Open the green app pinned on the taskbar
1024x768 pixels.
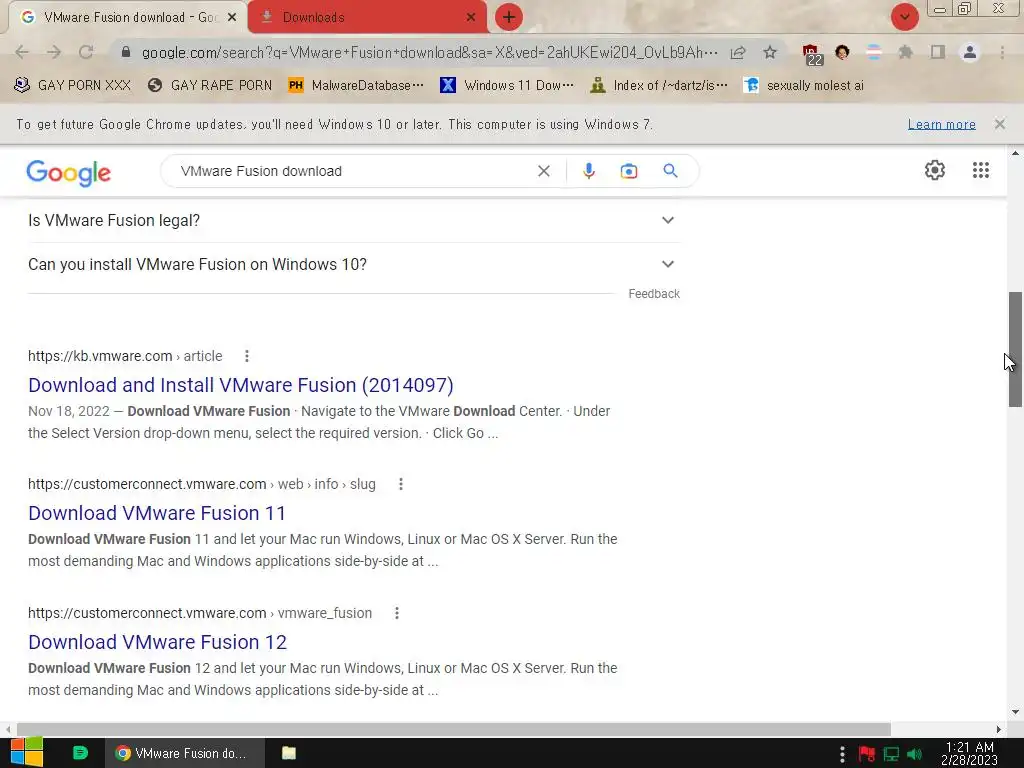[x=80, y=753]
